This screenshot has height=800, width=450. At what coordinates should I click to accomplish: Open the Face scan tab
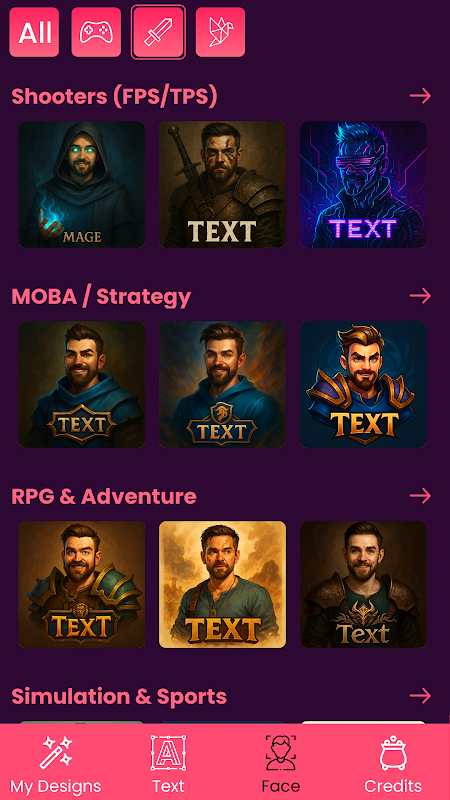281,763
